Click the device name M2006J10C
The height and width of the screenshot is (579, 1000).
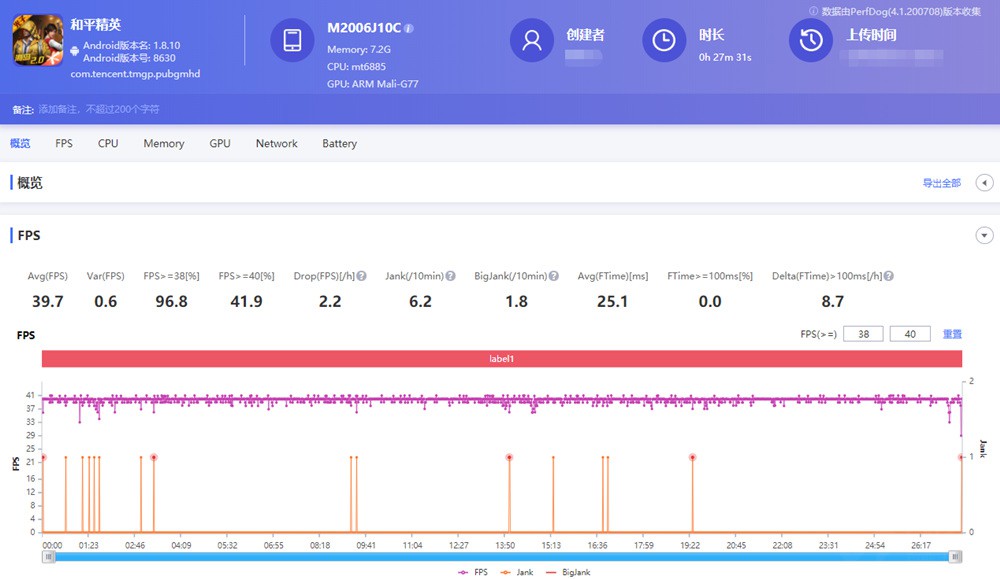tap(364, 28)
